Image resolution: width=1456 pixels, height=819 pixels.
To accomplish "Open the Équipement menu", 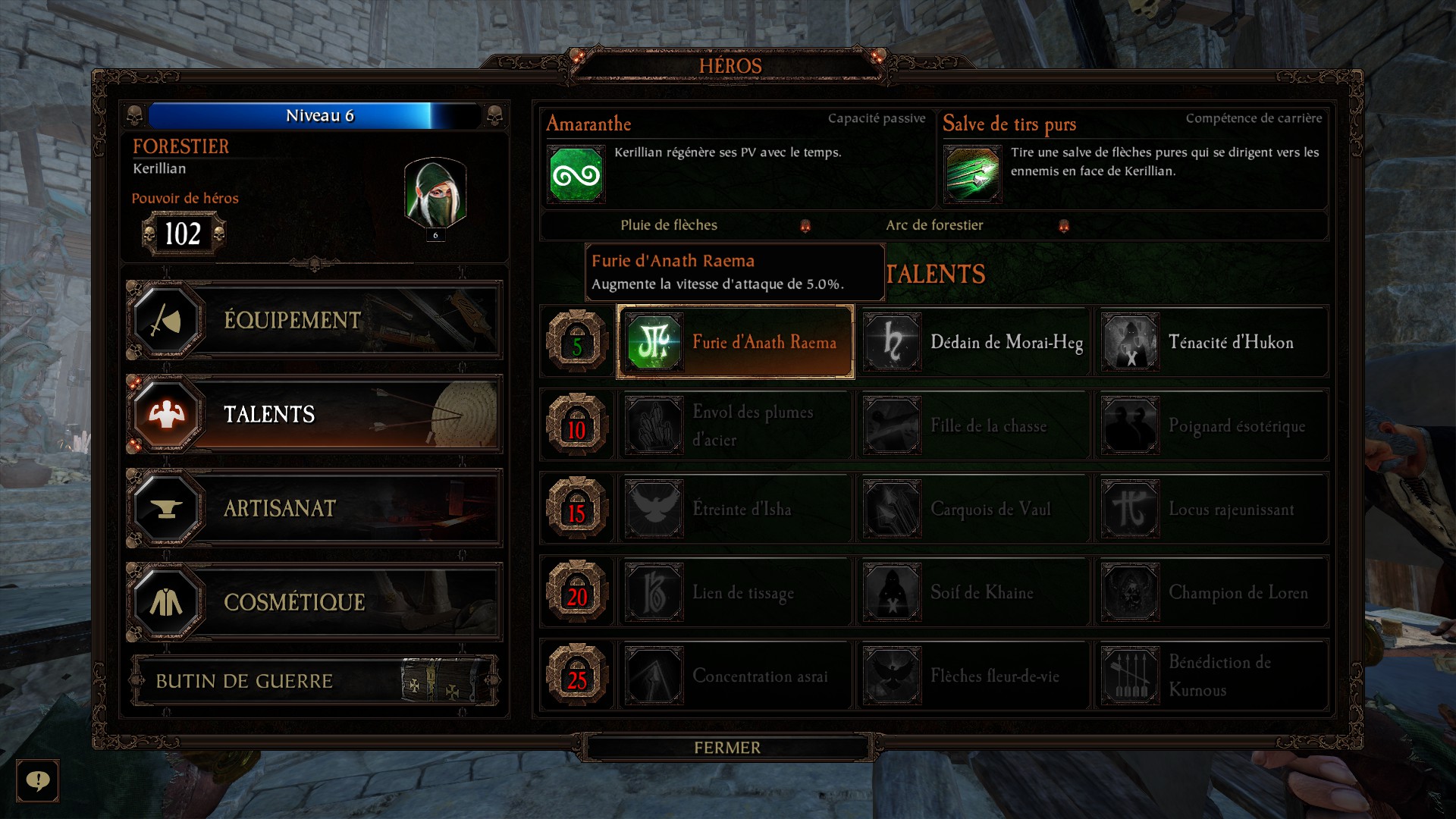I will (x=314, y=320).
